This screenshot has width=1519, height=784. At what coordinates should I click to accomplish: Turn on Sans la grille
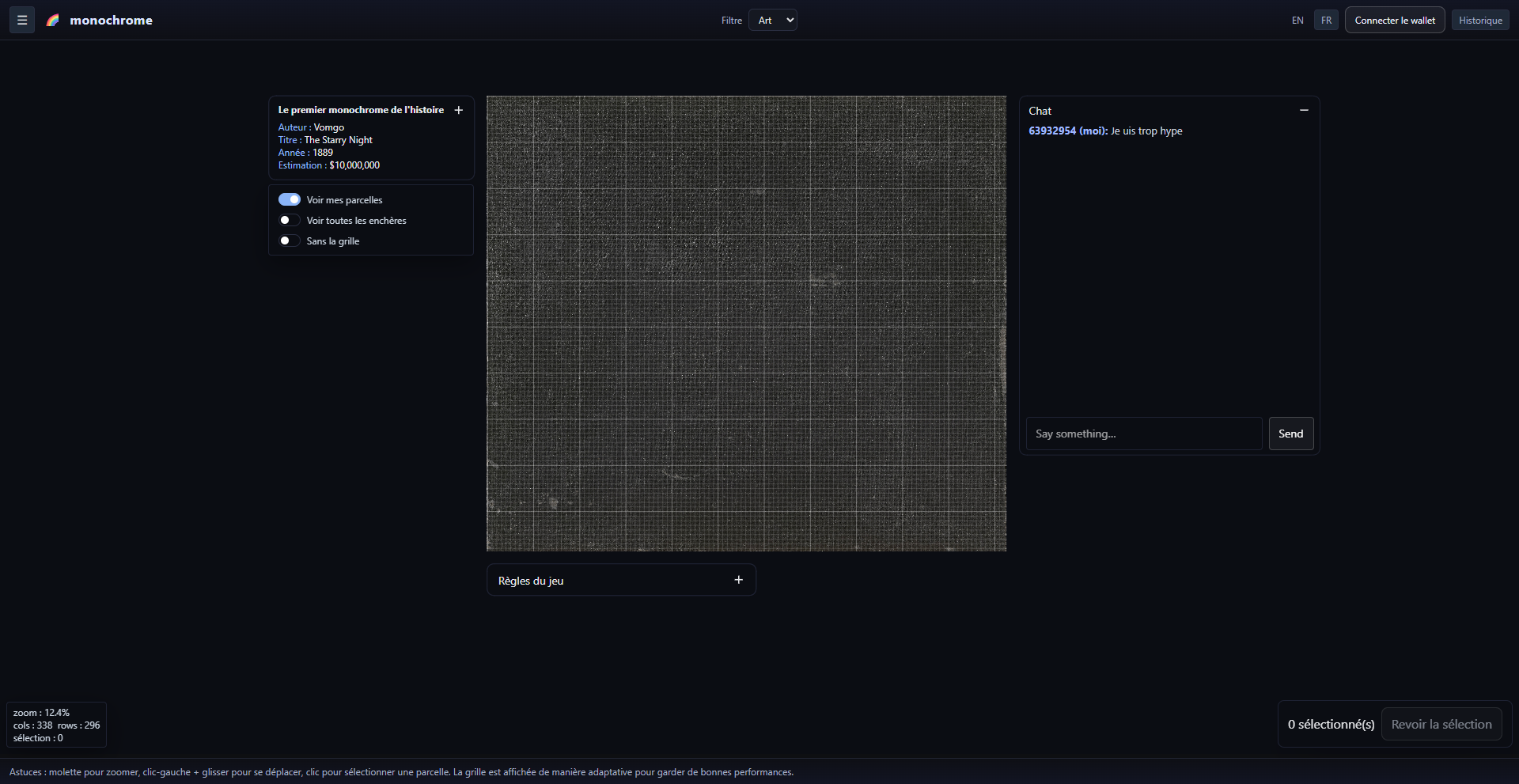(290, 241)
